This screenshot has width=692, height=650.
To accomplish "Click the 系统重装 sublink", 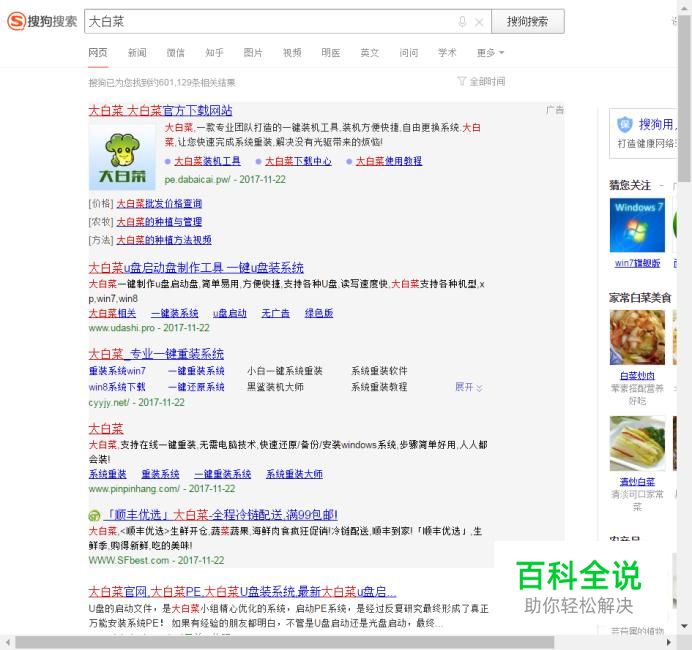I will coord(108,474).
